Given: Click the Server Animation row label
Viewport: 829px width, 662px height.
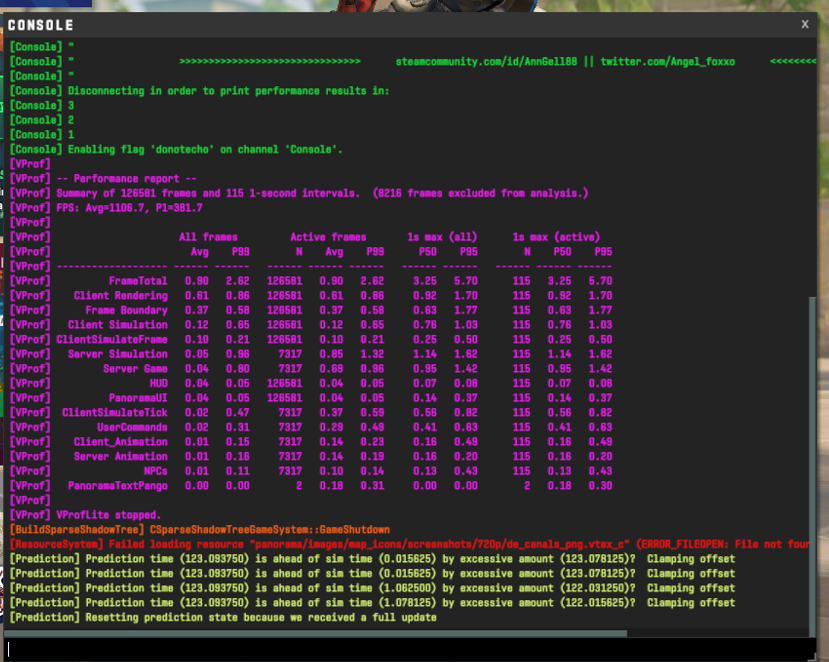Looking at the screenshot, I should tap(121, 457).
